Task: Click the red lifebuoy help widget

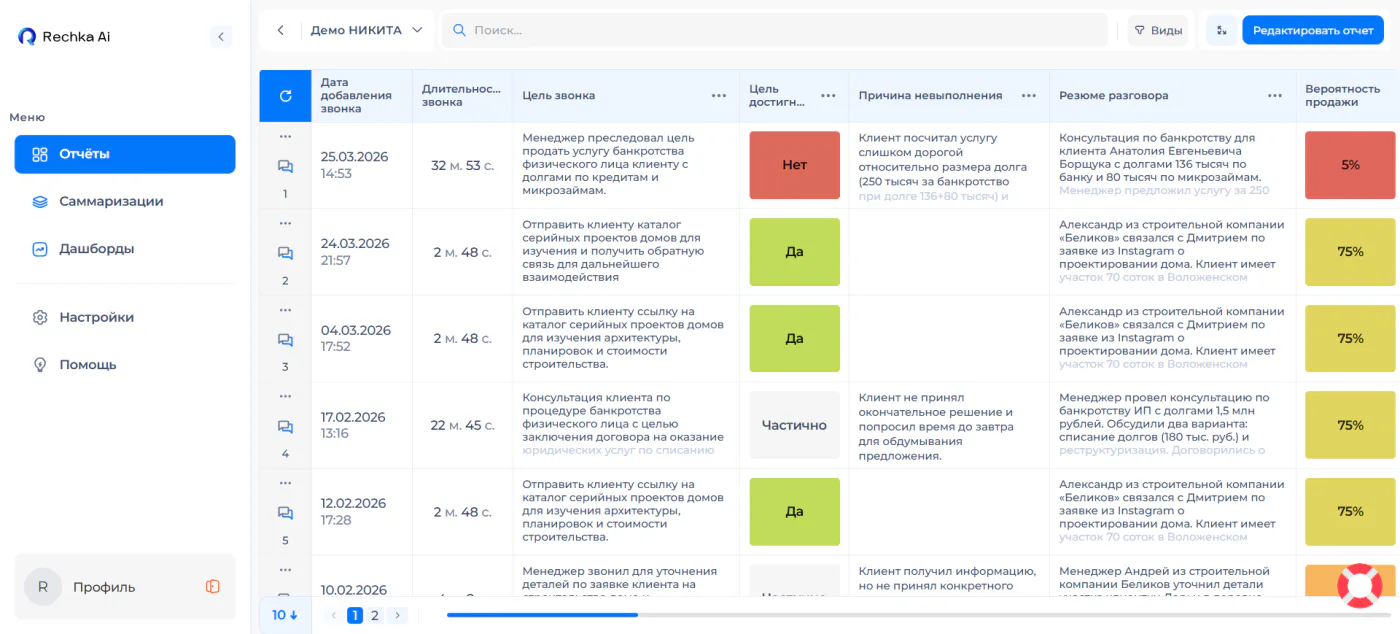Action: [1359, 586]
